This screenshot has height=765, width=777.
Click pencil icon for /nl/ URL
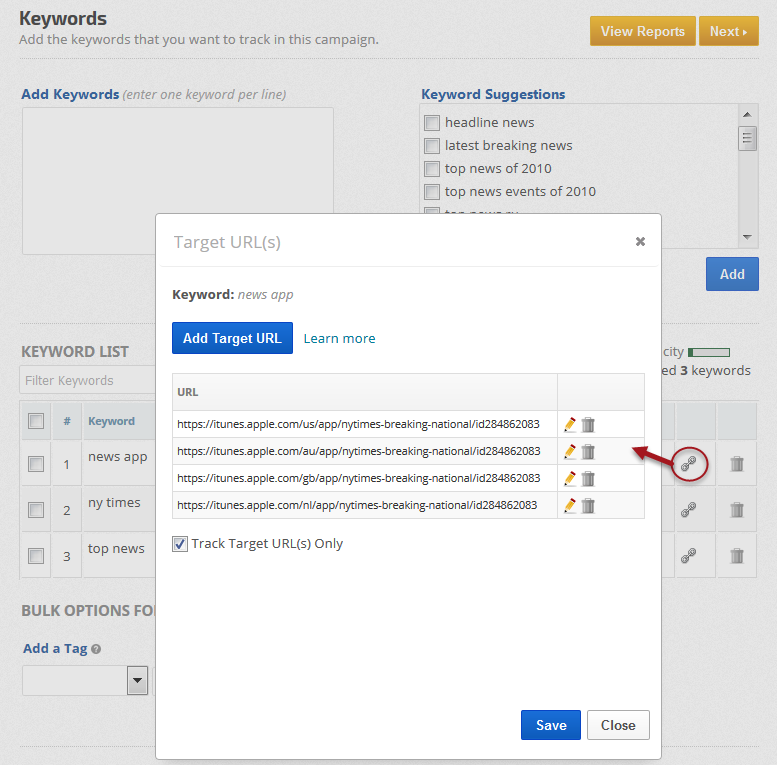tap(570, 505)
